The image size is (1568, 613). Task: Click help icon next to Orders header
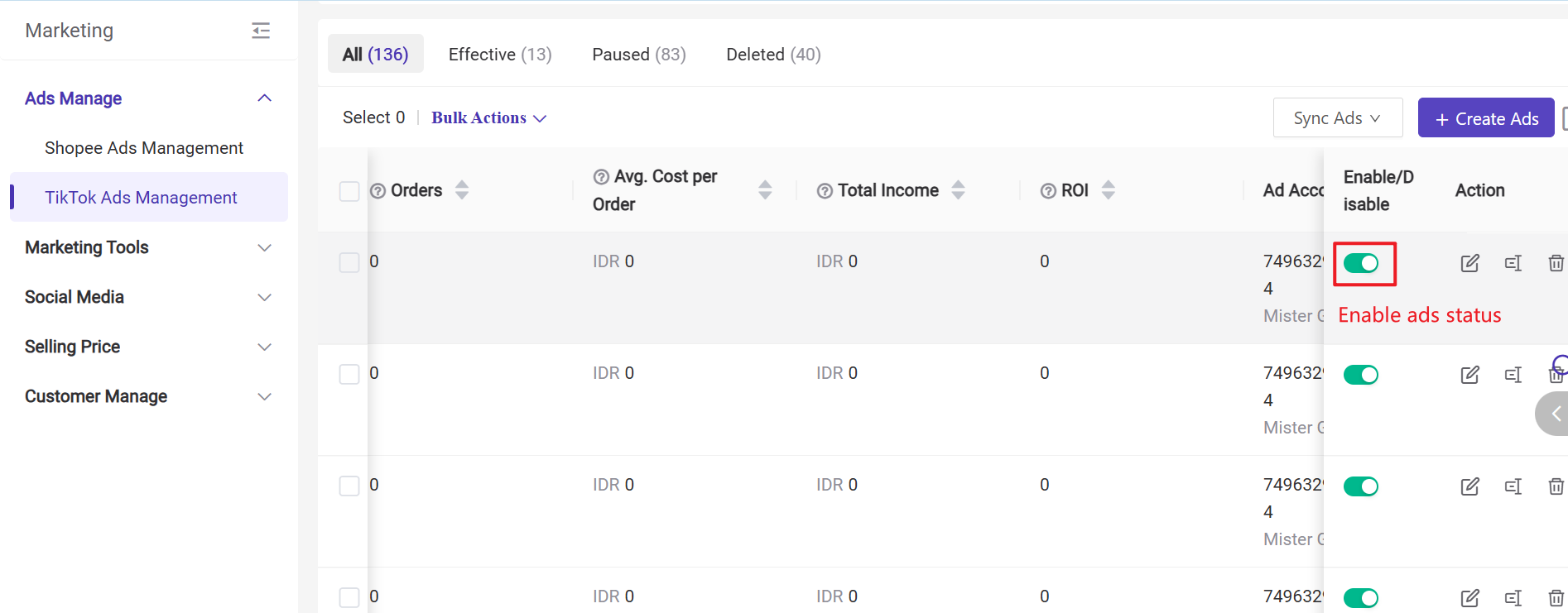[378, 191]
